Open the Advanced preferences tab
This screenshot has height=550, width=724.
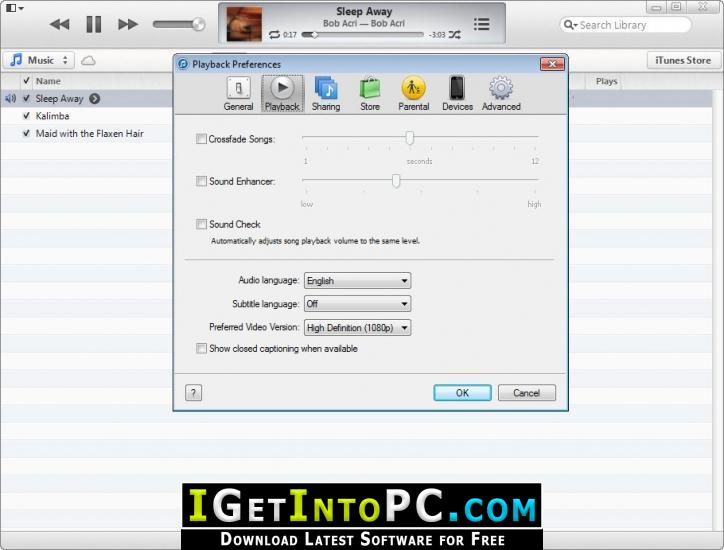pyautogui.click(x=501, y=94)
